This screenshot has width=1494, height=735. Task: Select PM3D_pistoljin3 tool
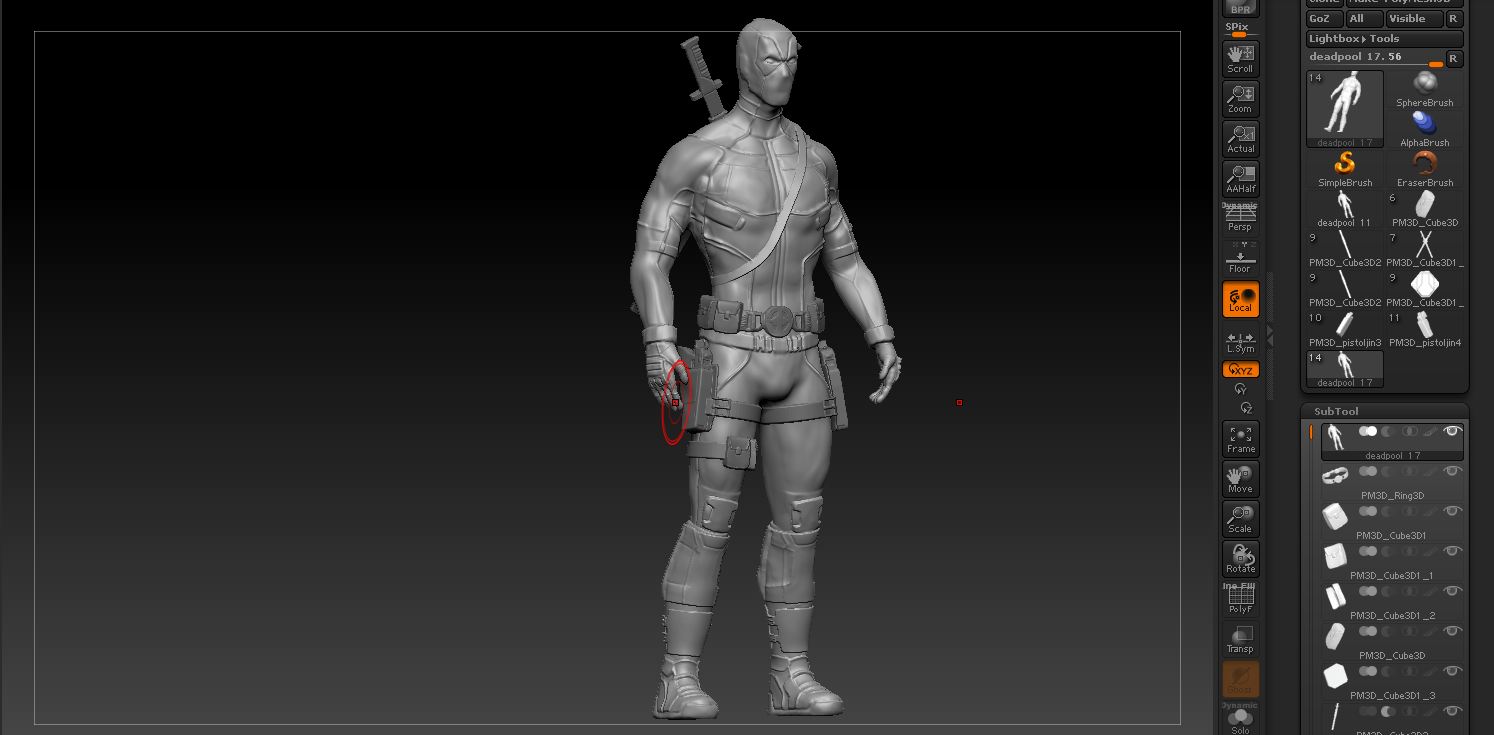click(1345, 329)
